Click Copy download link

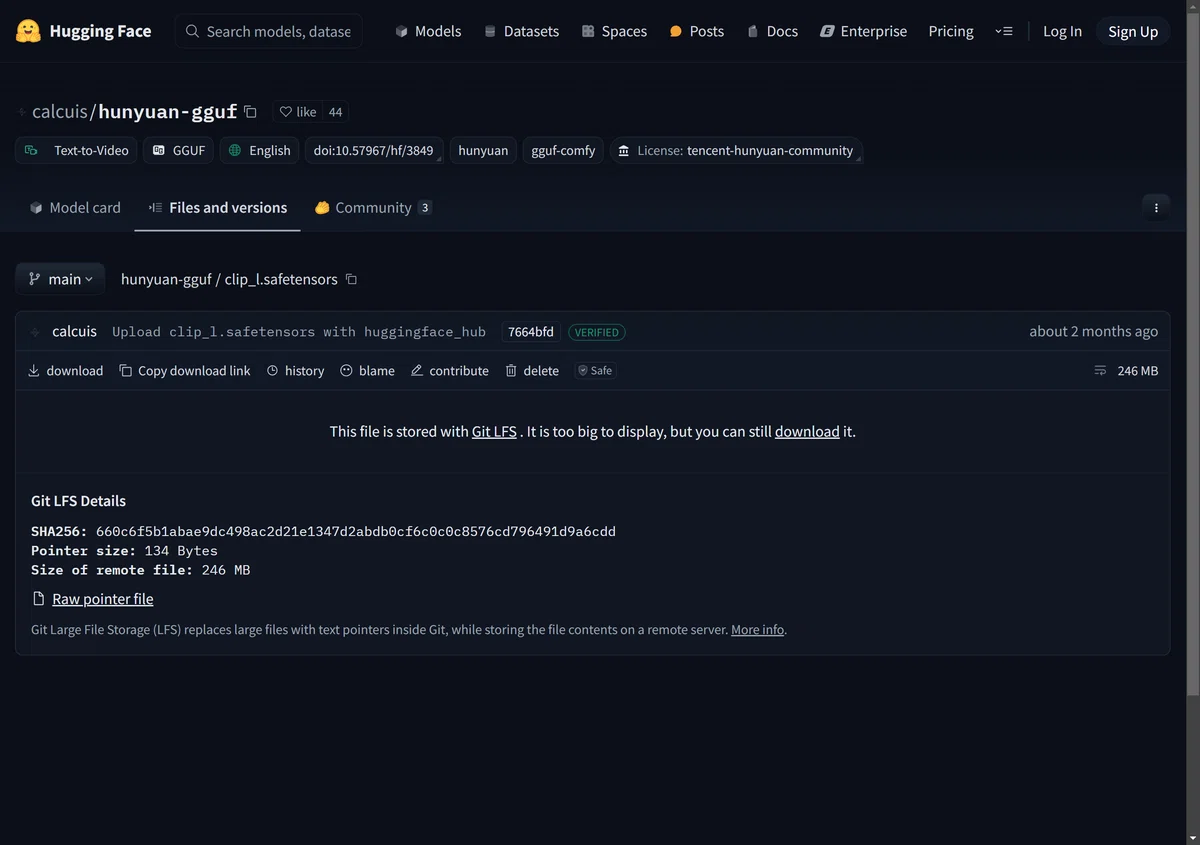click(x=185, y=370)
